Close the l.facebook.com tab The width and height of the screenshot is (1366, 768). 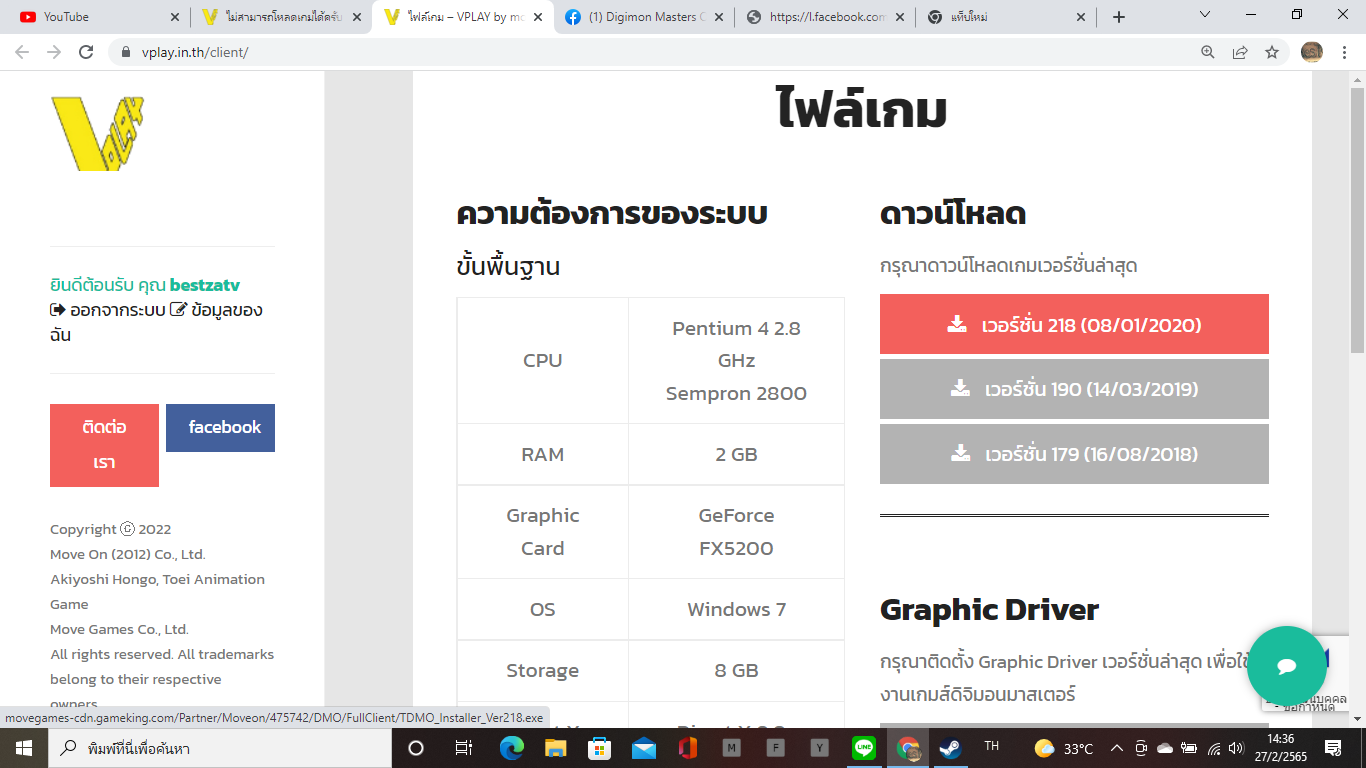[899, 17]
